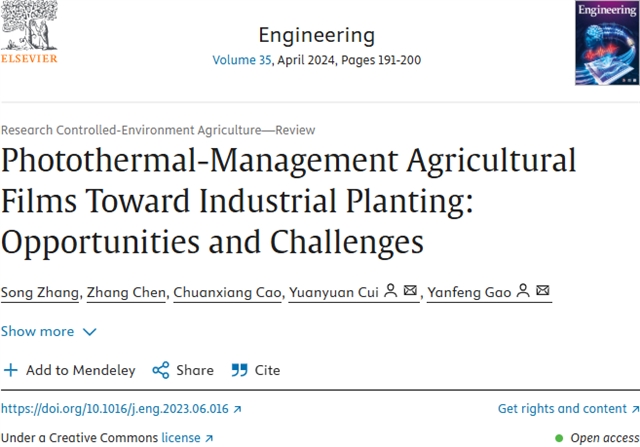The image size is (640, 447).
Task: Open Yuanyuan Cui's author profile icon
Action: (391, 292)
